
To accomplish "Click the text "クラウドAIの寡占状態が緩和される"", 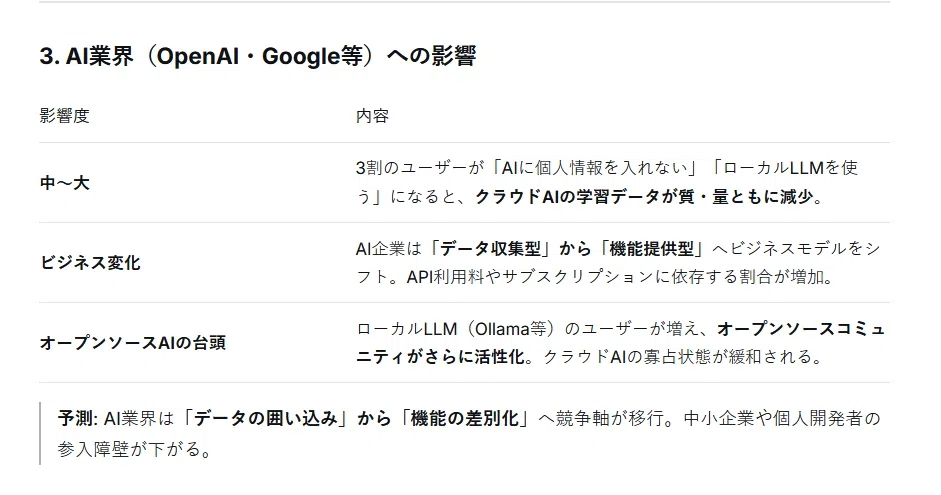I will pos(675,356).
